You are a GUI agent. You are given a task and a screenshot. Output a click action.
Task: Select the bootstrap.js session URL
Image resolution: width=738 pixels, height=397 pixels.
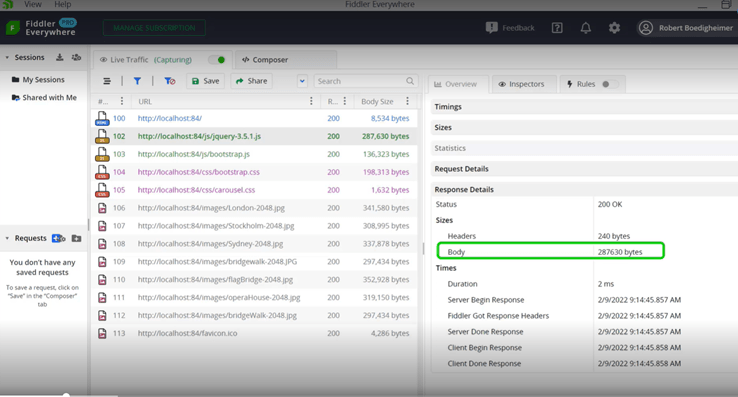point(193,154)
